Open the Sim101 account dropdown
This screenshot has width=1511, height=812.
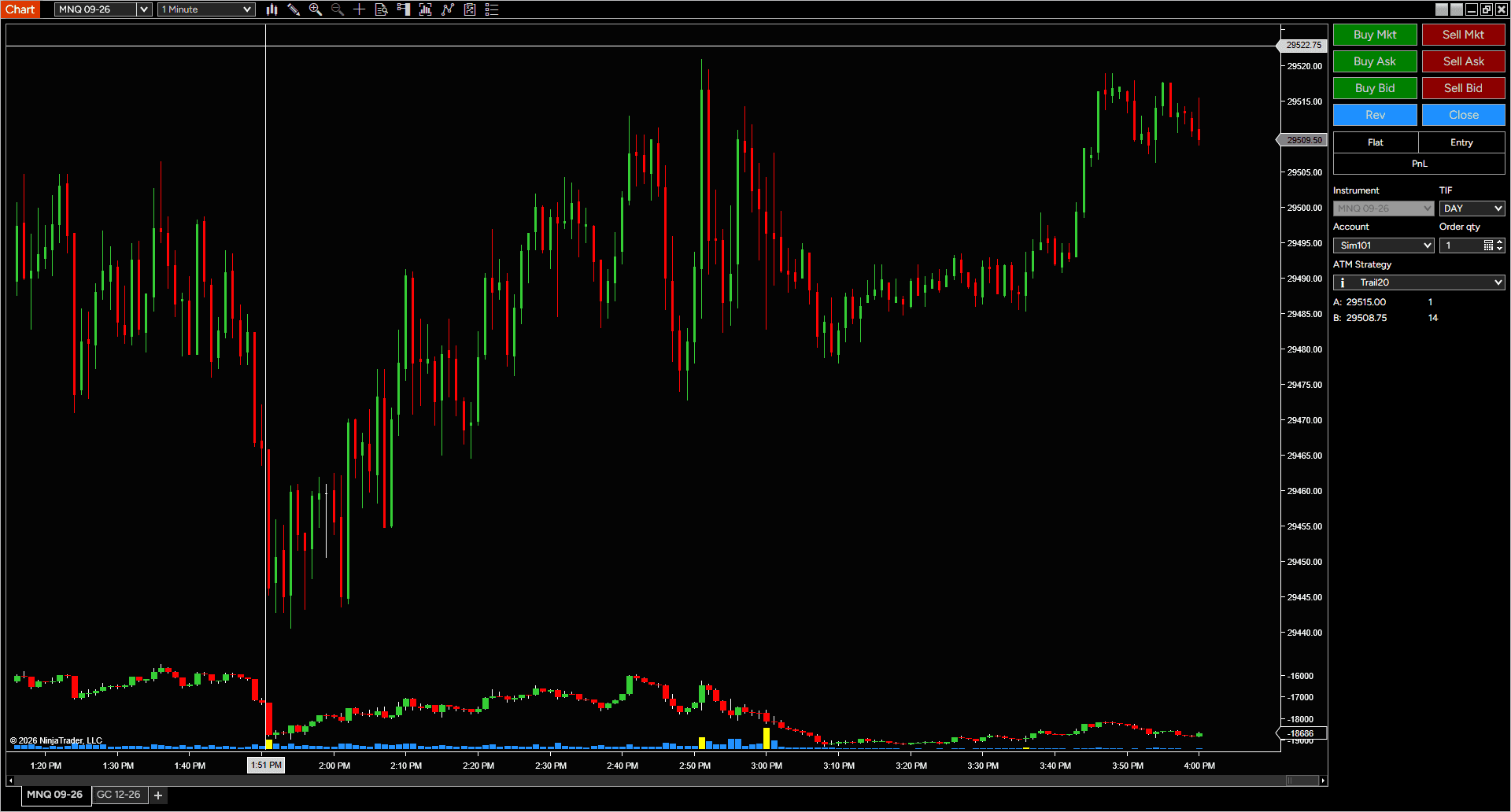click(1384, 245)
